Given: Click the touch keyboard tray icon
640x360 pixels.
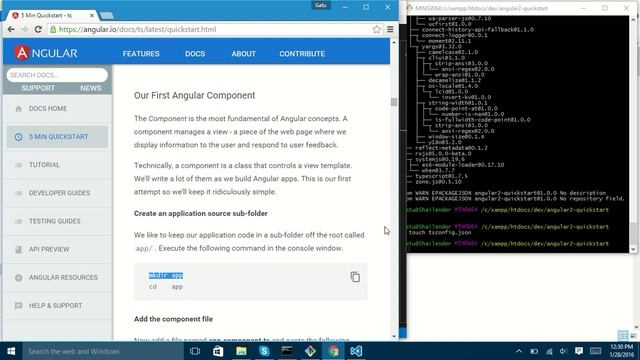Looking at the screenshot, I should (x=596, y=351).
